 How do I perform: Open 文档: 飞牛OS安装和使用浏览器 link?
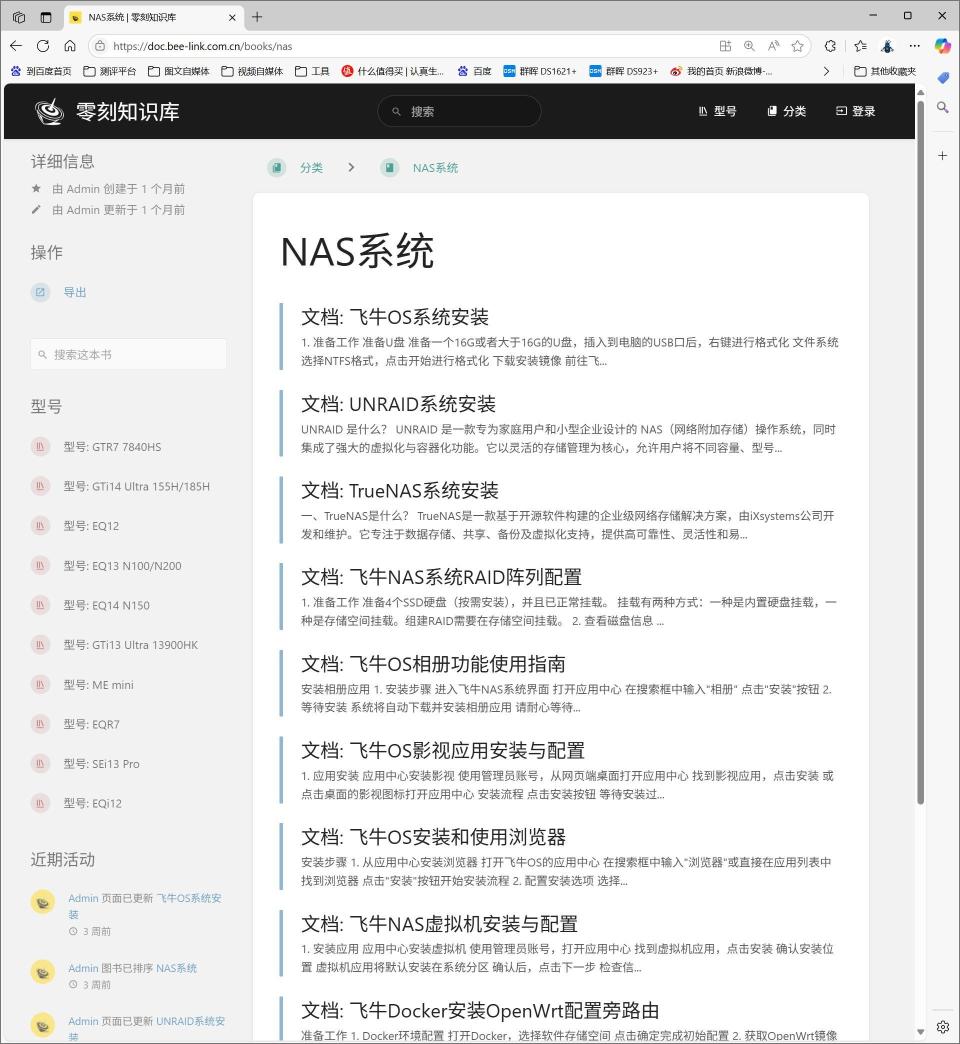[433, 837]
